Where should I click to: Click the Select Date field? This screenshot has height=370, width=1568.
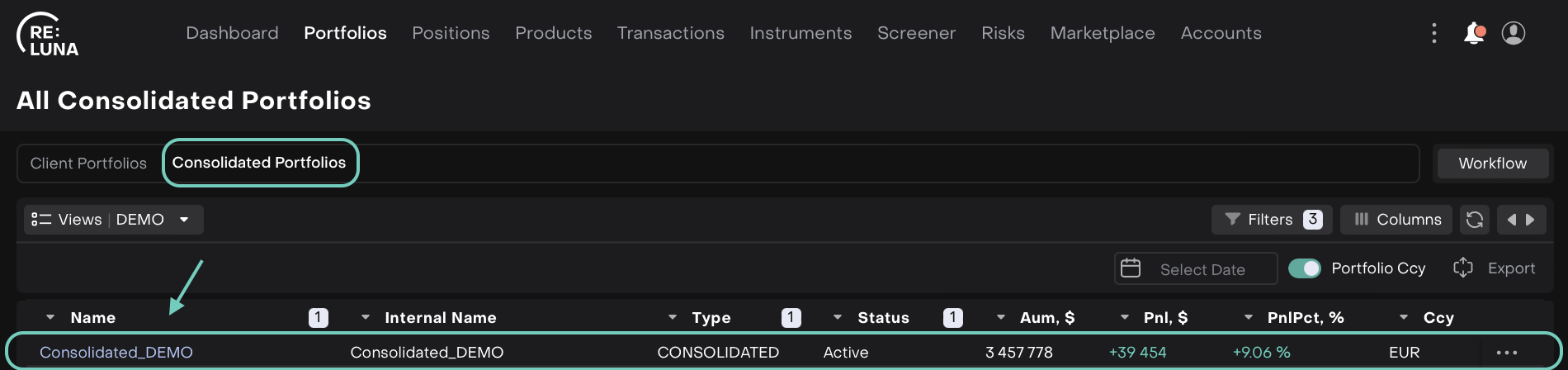1195,269
